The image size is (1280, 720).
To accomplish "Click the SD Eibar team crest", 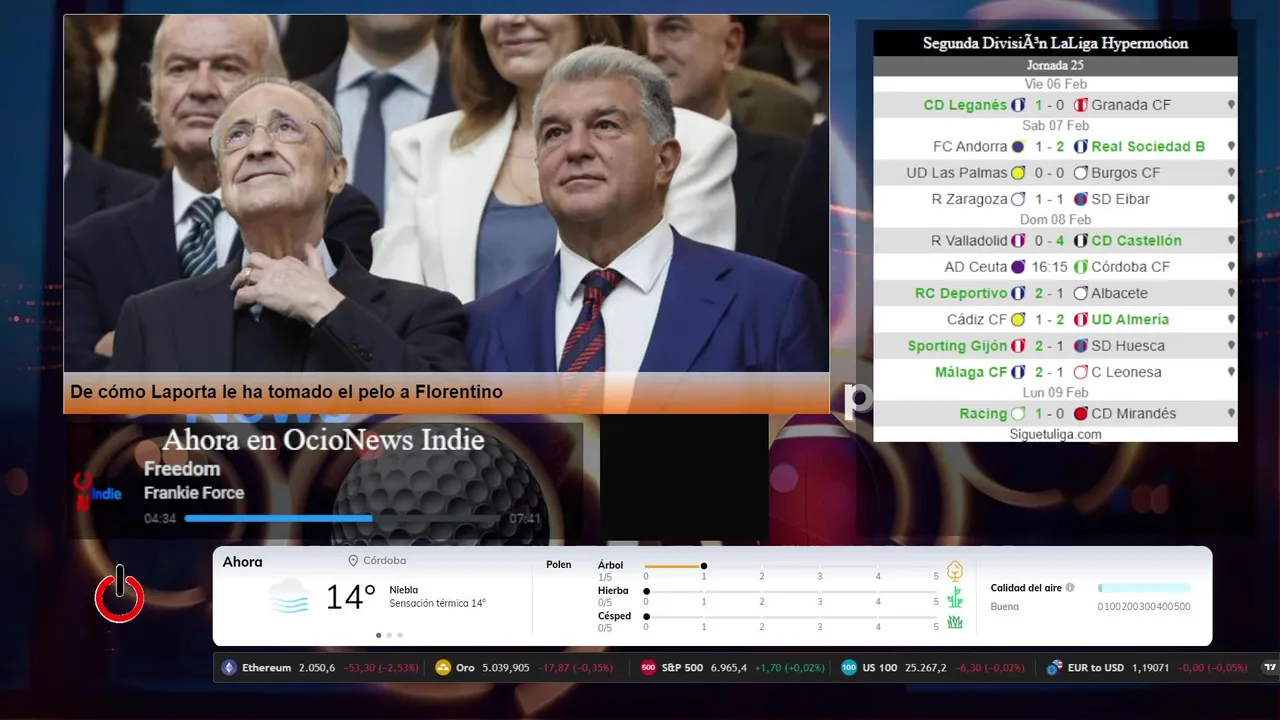I will click(x=1080, y=199).
